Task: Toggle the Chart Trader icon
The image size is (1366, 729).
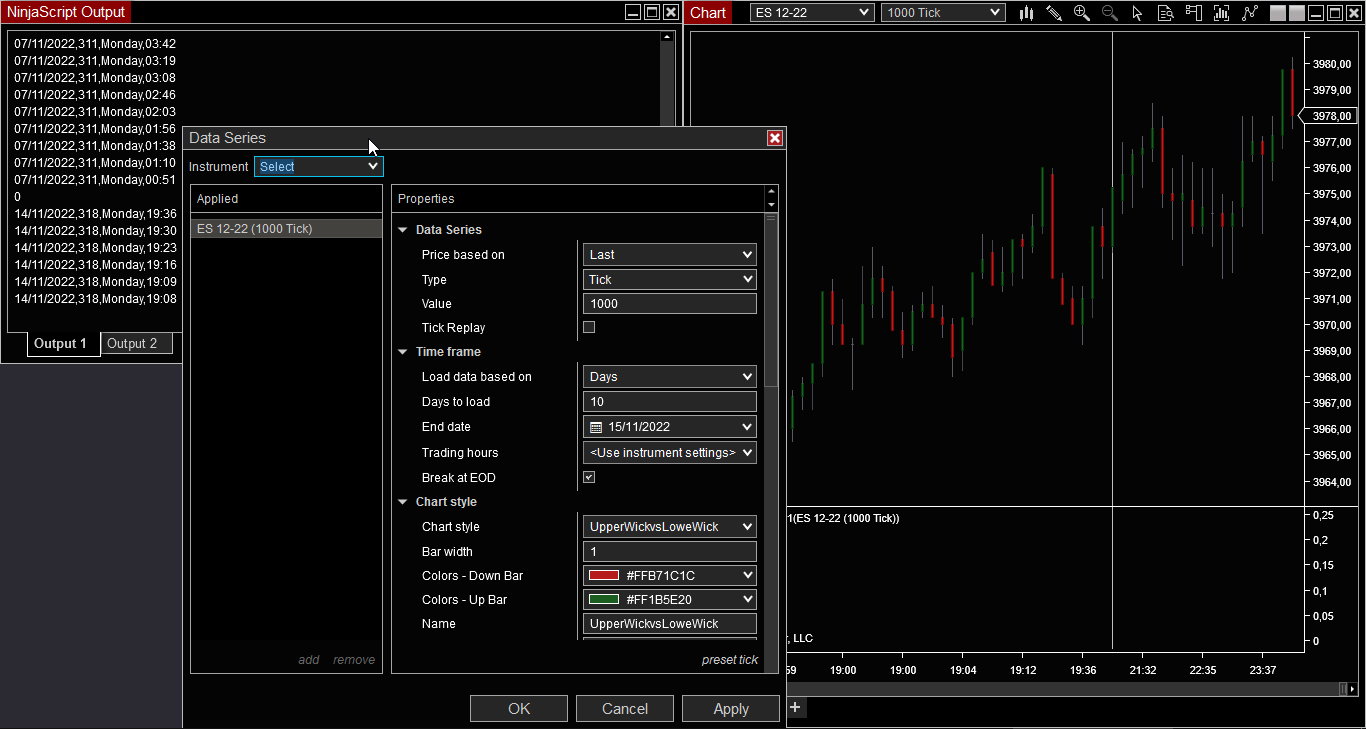Action: [1193, 13]
